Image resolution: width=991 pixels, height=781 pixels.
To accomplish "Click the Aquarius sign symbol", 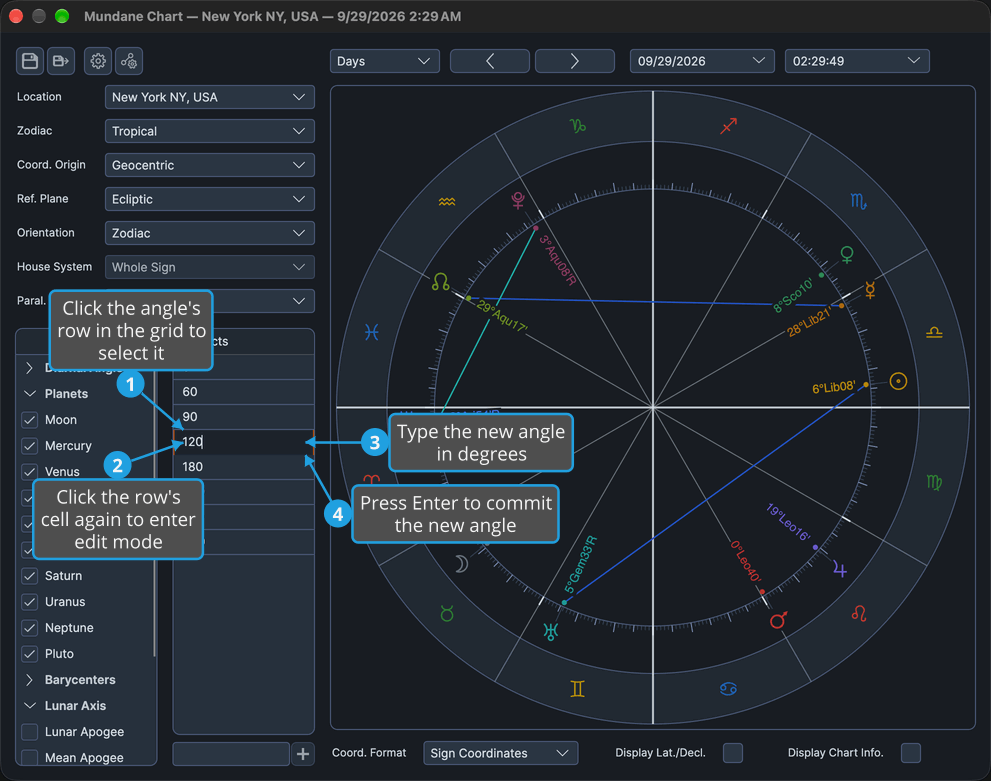I will click(x=447, y=202).
